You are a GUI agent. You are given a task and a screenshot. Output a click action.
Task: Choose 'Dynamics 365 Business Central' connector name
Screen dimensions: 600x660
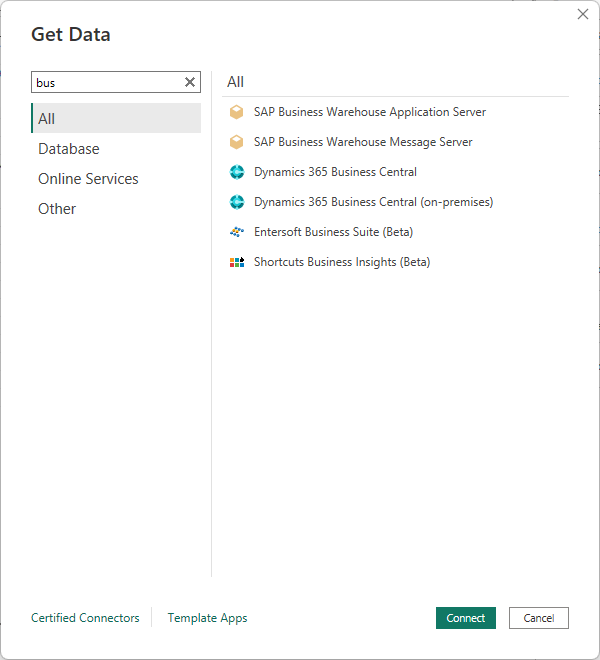pos(335,172)
